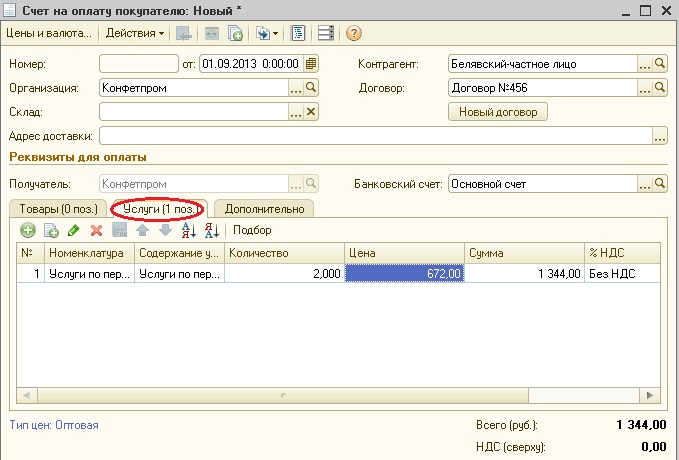Click magnifier icon next to Организация
Viewport: 679px width, 460px height.
coord(311,88)
